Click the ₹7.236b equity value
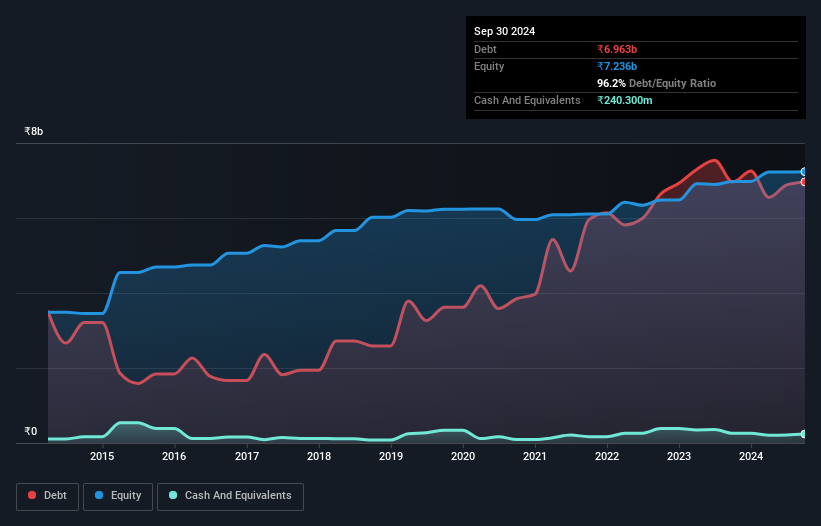The image size is (821, 526). [617, 66]
